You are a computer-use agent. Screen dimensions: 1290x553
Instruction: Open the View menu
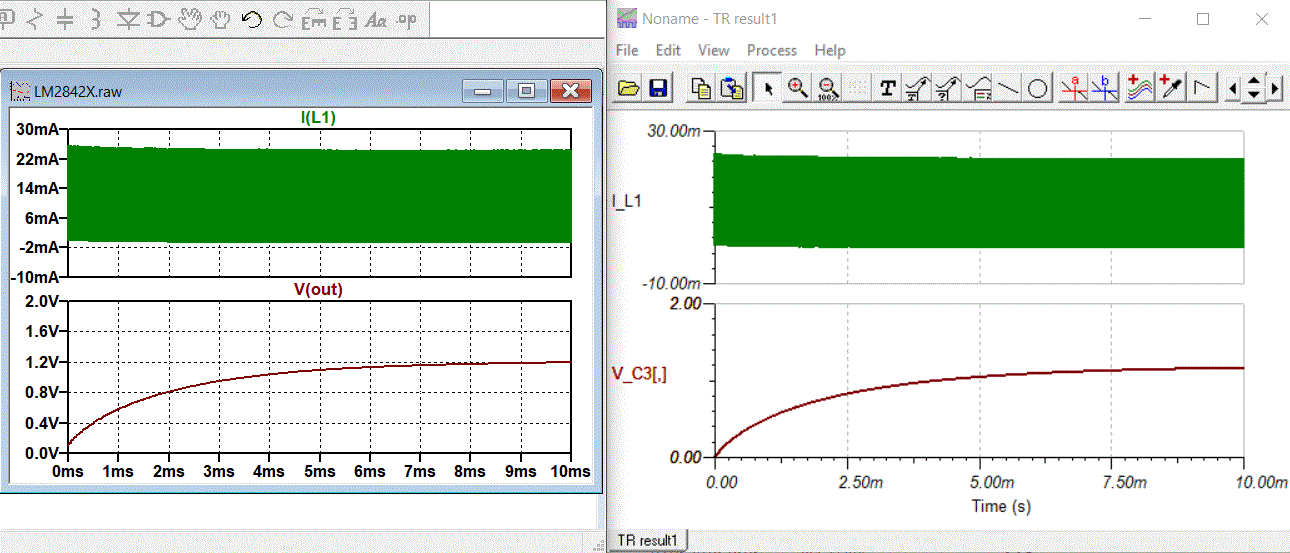pyautogui.click(x=714, y=50)
